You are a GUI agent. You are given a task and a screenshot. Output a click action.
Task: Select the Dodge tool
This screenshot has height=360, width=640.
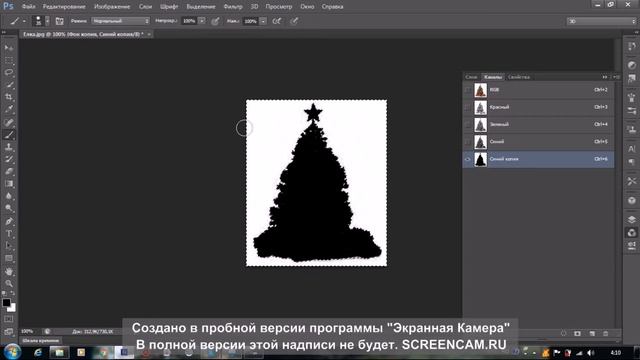(9, 208)
